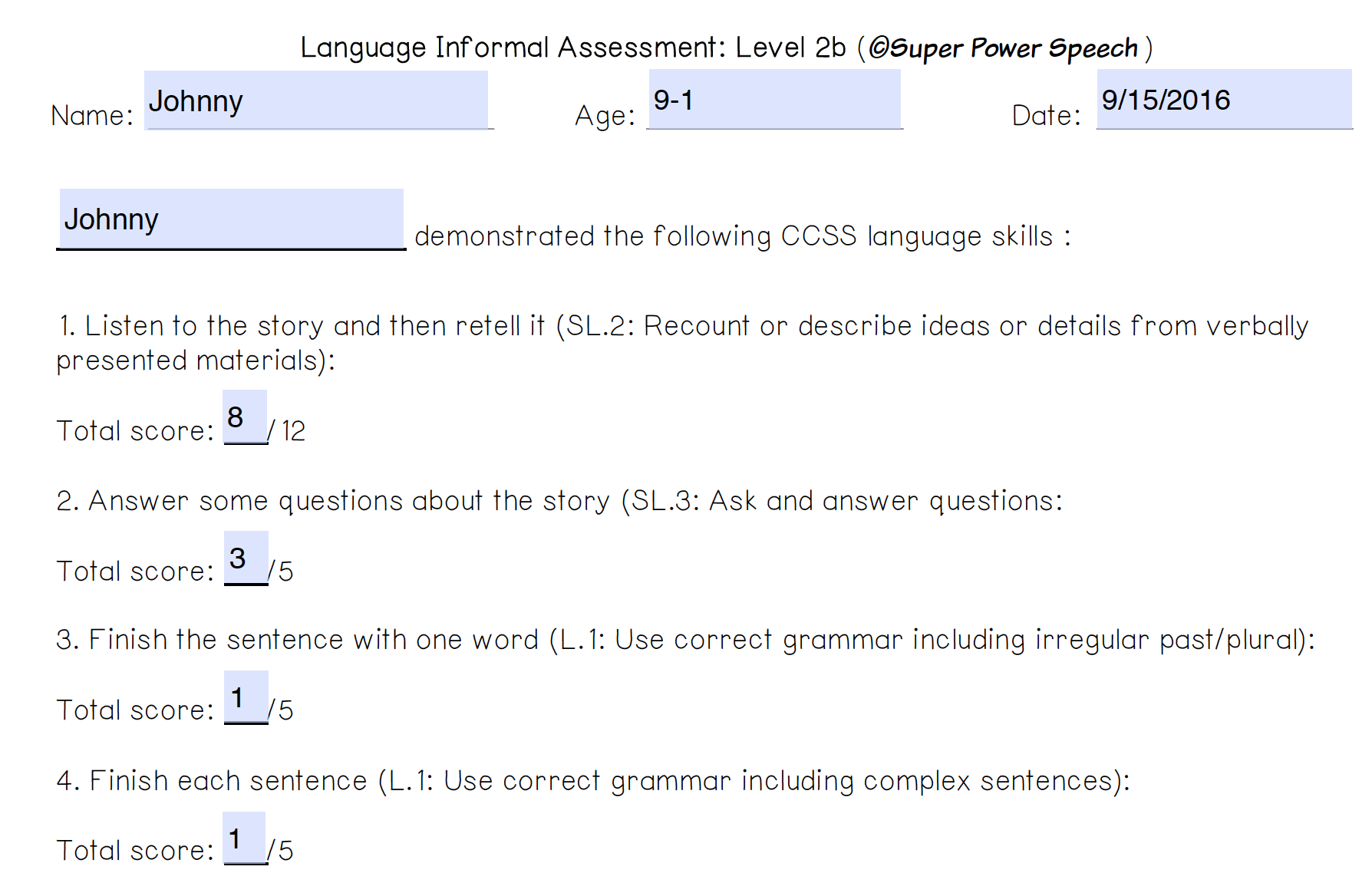
Task: Click the Date field showing 9/15/2016
Action: [1224, 99]
